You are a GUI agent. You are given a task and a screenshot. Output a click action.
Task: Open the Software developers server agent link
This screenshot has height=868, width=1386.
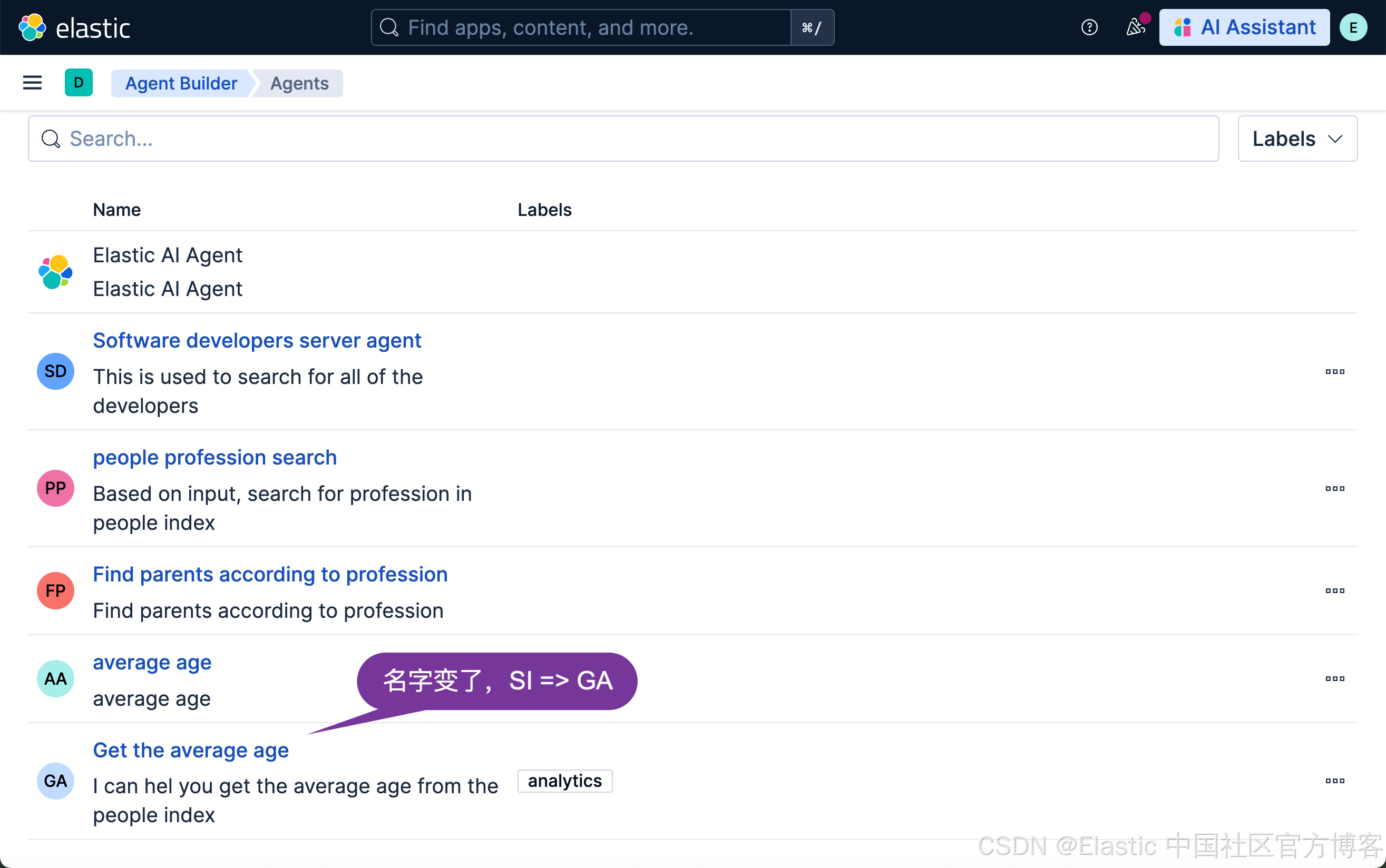coord(257,340)
